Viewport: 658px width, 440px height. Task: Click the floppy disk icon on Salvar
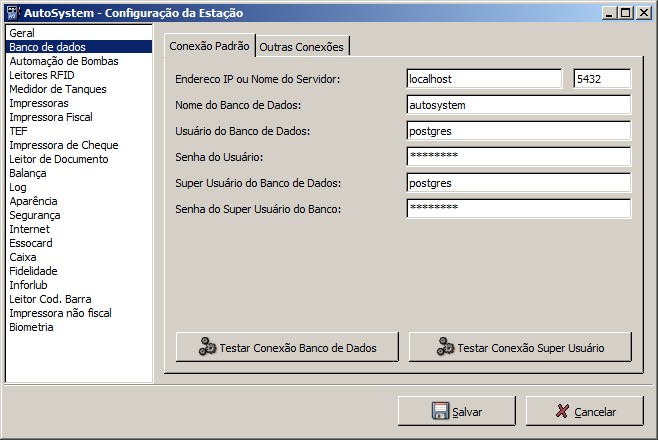pyautogui.click(x=440, y=411)
